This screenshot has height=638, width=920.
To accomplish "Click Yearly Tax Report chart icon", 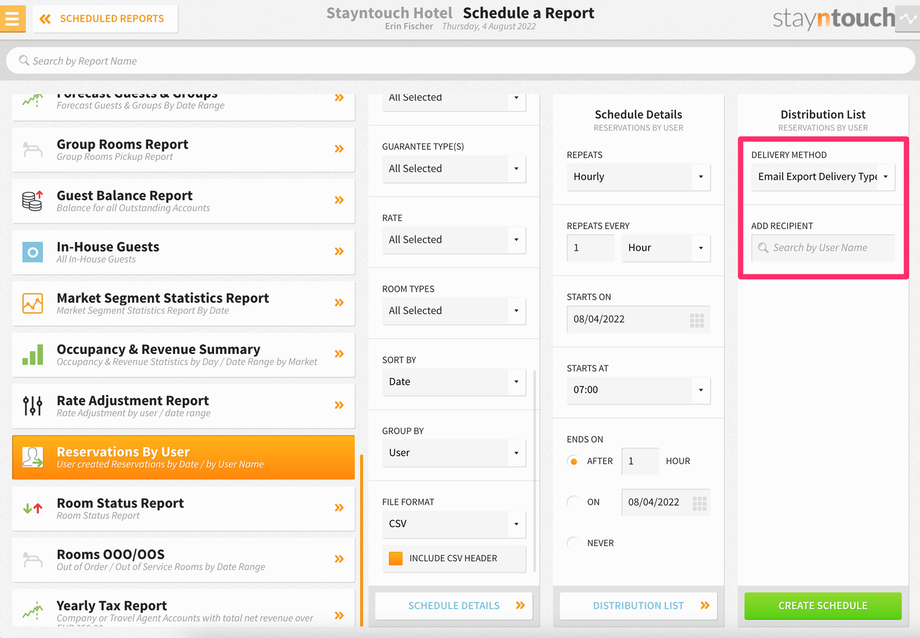I will 33,610.
